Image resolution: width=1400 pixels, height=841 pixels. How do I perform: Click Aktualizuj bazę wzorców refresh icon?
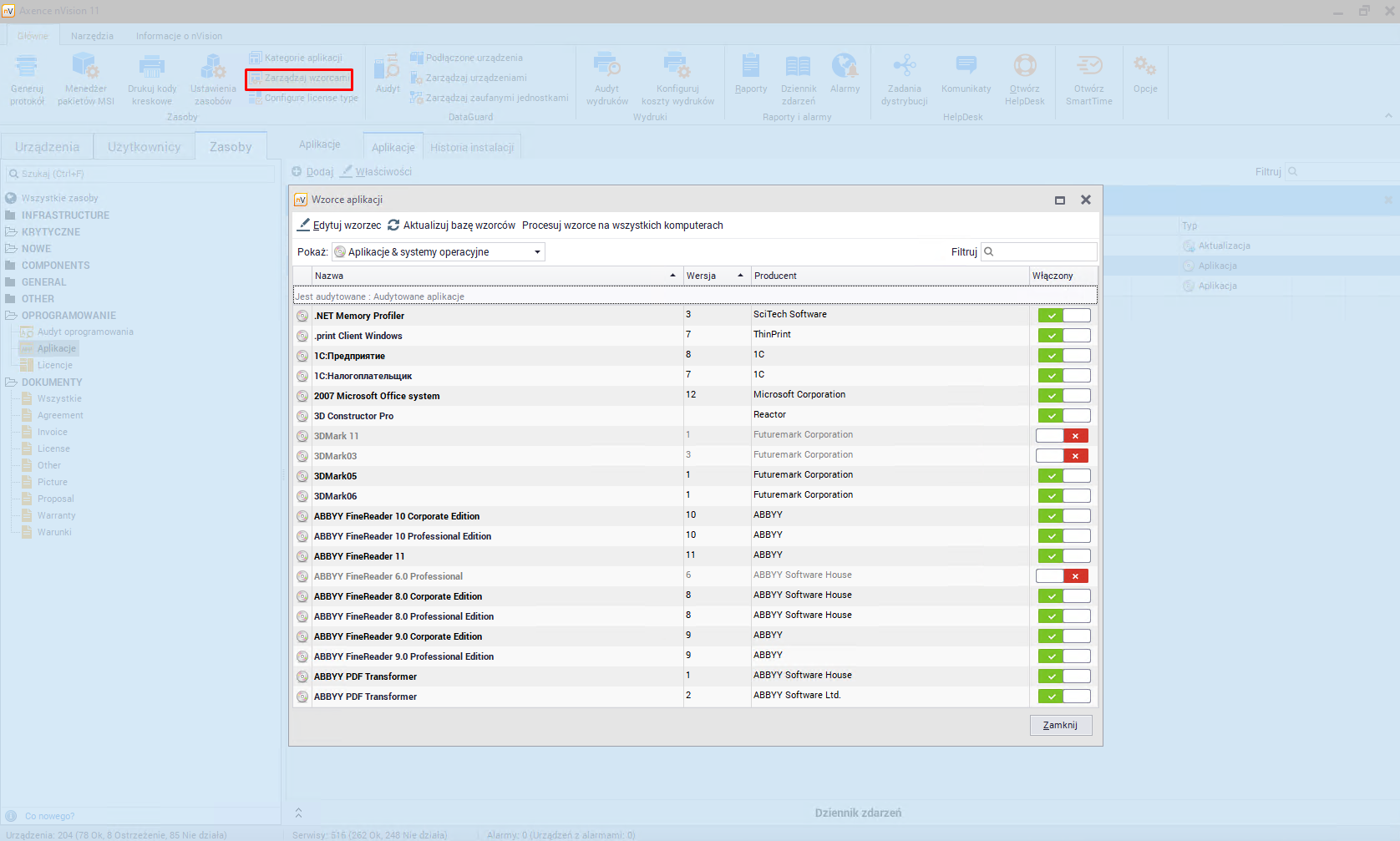(393, 225)
